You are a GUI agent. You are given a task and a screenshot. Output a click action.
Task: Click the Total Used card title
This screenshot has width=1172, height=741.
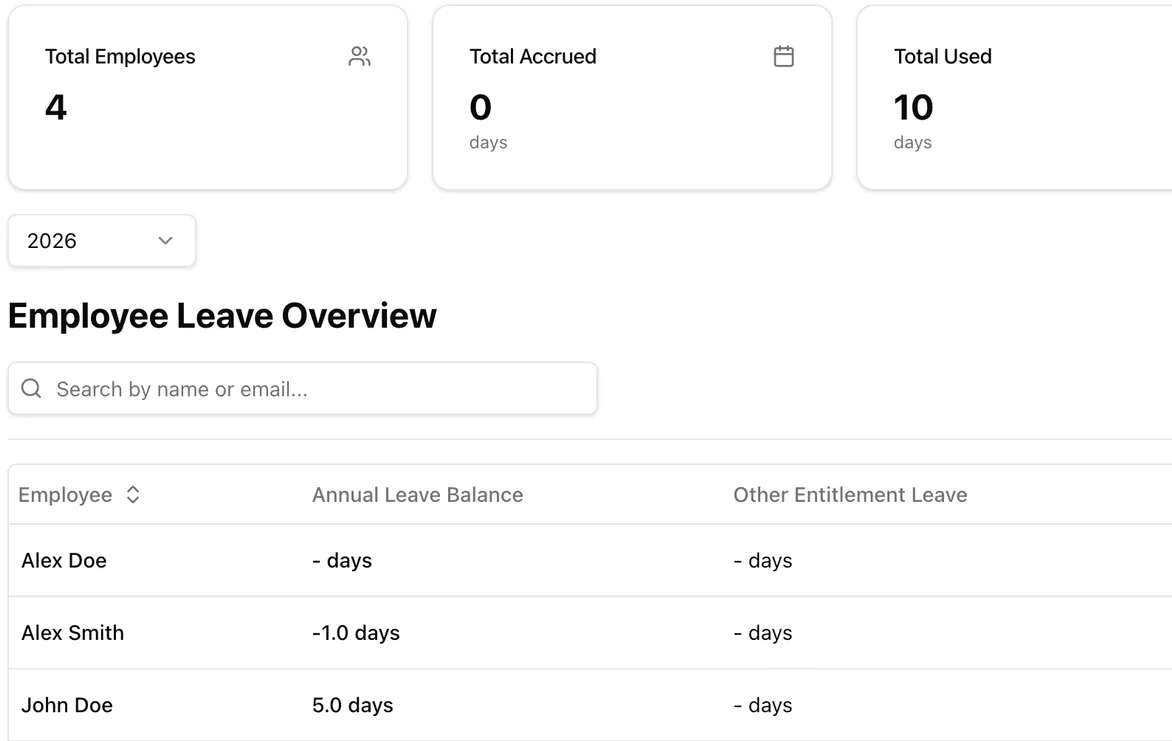click(x=943, y=57)
